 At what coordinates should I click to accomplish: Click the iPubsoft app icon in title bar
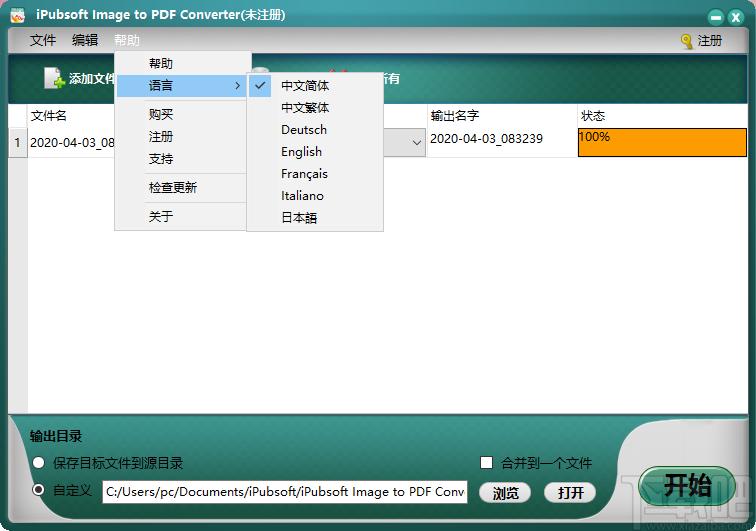(x=17, y=15)
